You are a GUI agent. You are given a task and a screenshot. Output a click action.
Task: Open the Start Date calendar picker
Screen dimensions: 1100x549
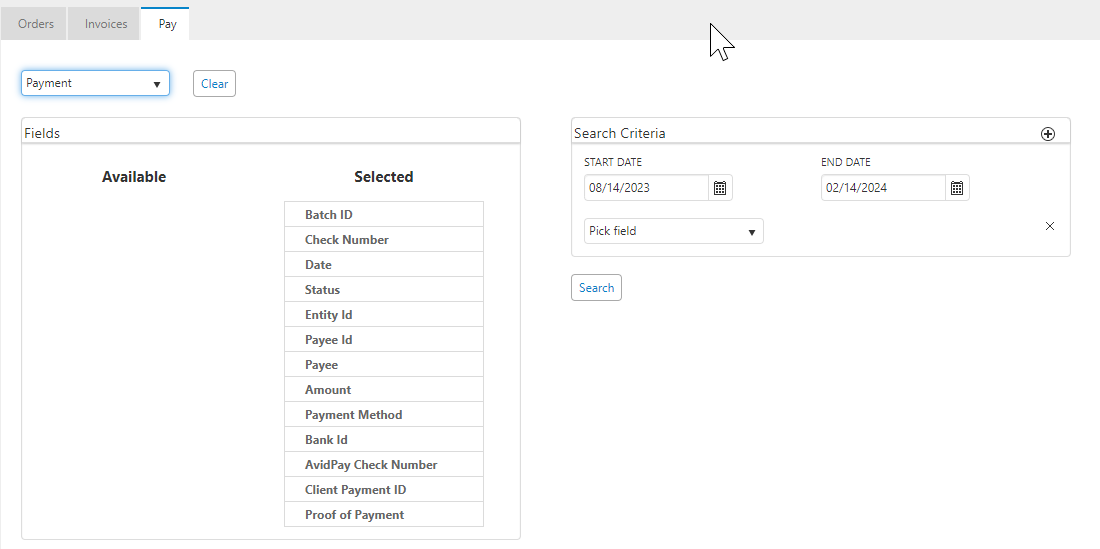(x=720, y=188)
